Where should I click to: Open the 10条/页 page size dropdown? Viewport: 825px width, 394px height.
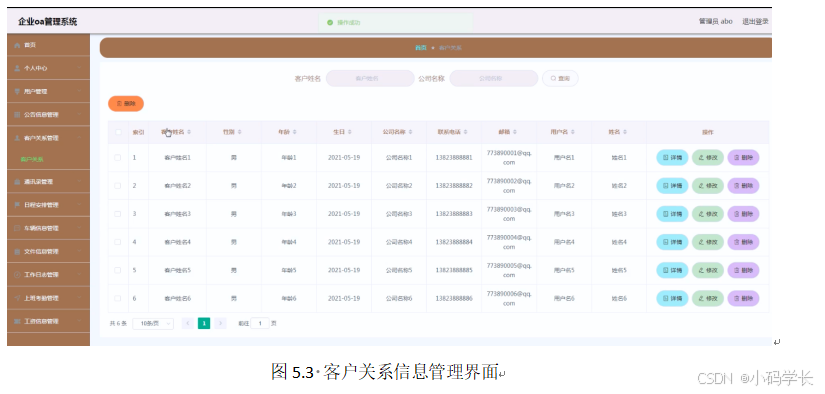[153, 324]
